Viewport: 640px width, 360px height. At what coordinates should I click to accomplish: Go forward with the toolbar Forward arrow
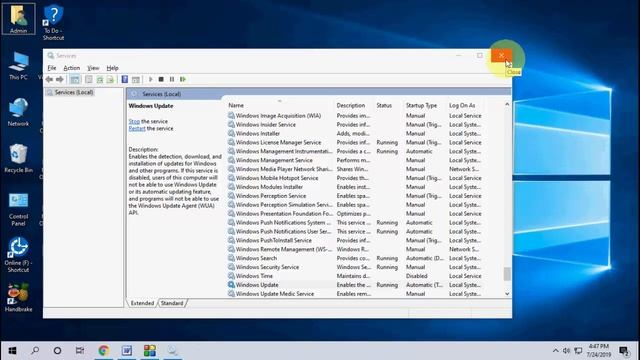pos(60,79)
